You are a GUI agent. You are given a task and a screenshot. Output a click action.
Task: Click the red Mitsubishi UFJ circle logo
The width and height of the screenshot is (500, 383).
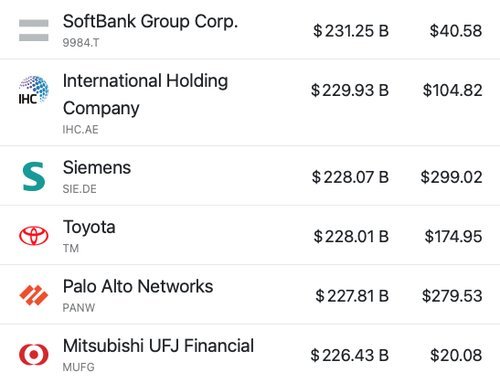tap(34, 355)
